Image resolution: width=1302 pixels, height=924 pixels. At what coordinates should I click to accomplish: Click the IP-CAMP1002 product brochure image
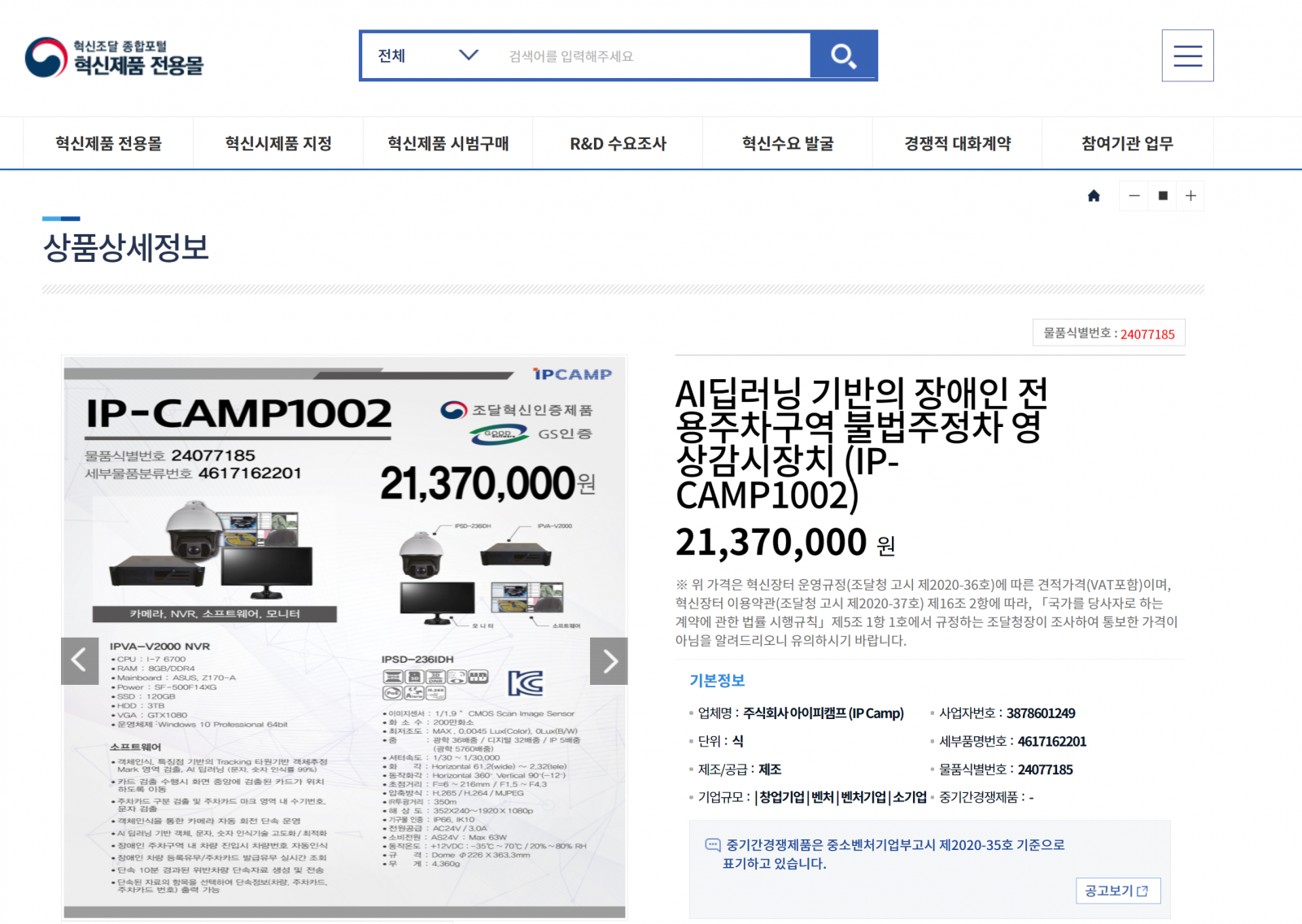344,638
